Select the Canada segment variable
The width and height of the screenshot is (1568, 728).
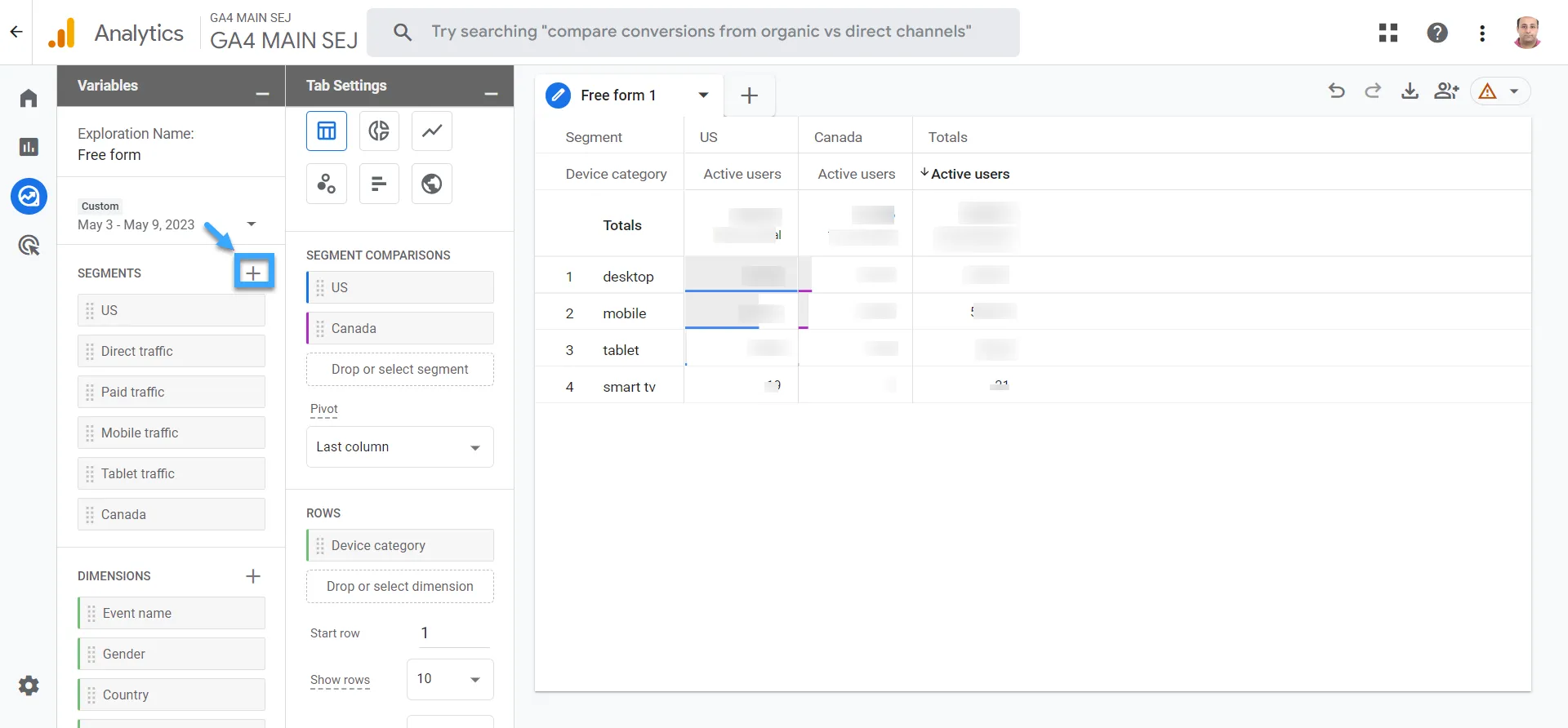coord(171,515)
